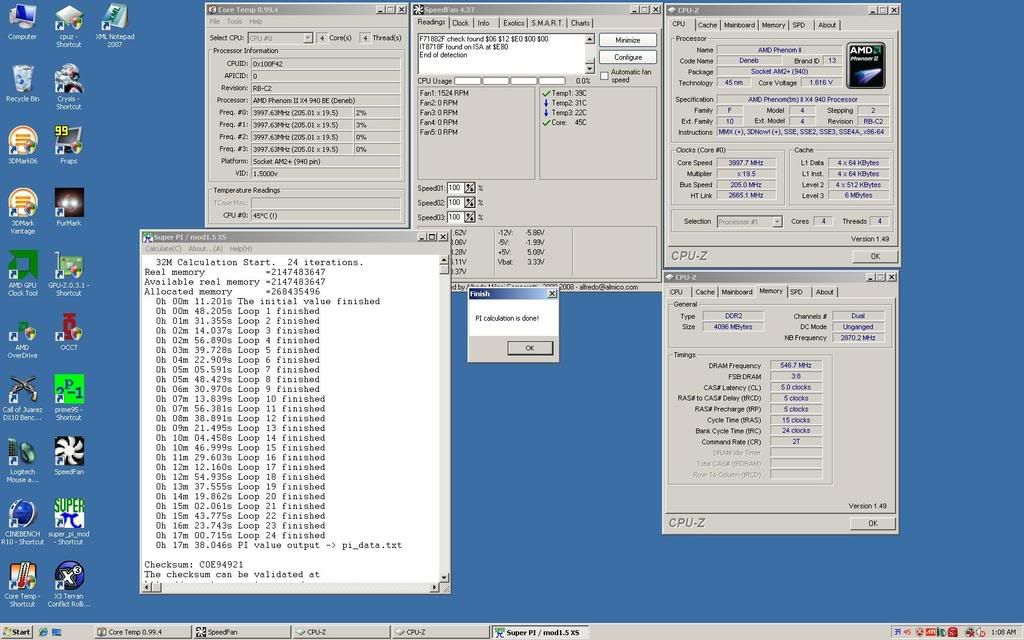Select the Call of Juarez DX10 Benchmark icon
Viewport: 1024px width, 640px height.
tap(22, 398)
